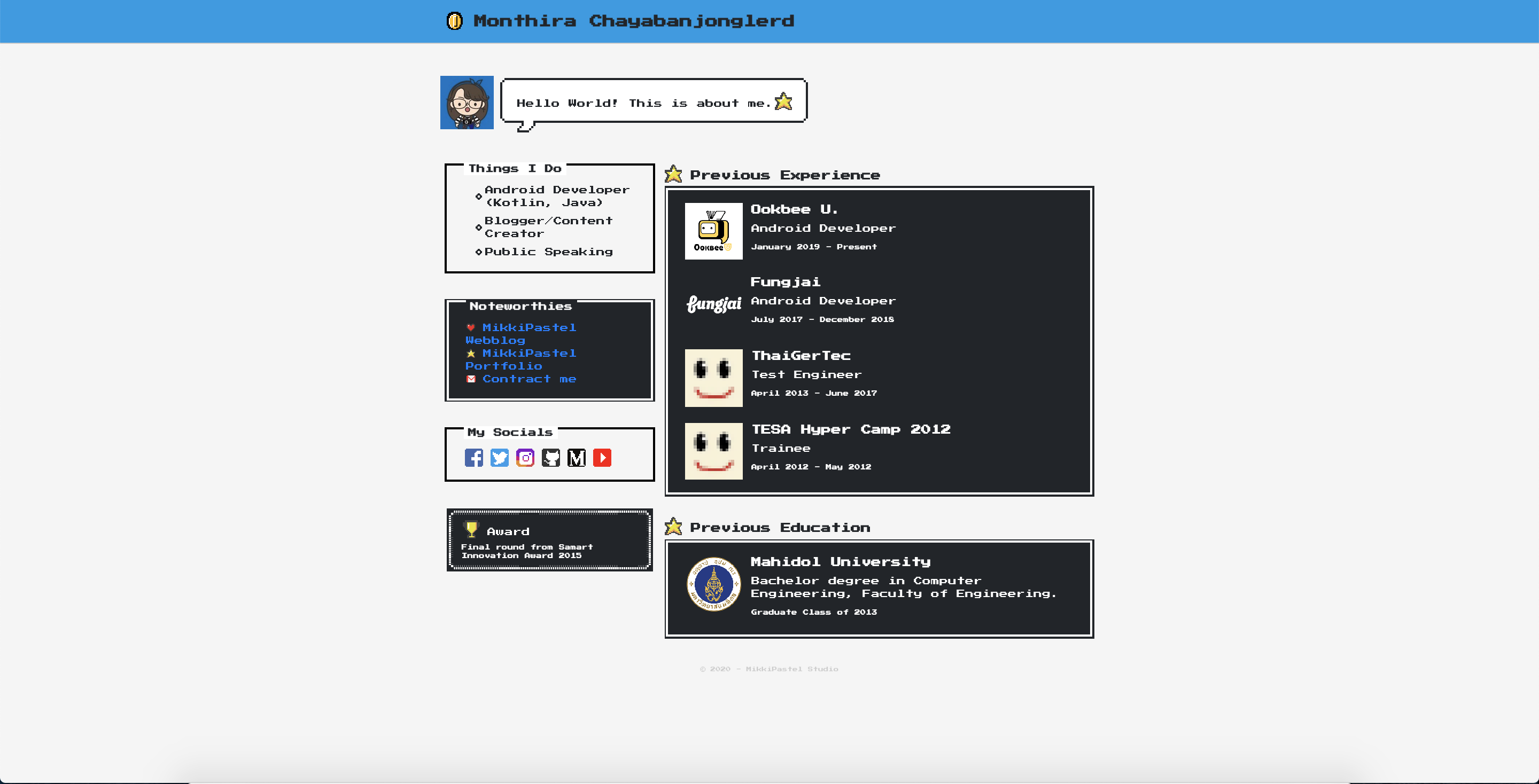
Task: Click the 'Noteworthies' heading
Action: tap(520, 307)
